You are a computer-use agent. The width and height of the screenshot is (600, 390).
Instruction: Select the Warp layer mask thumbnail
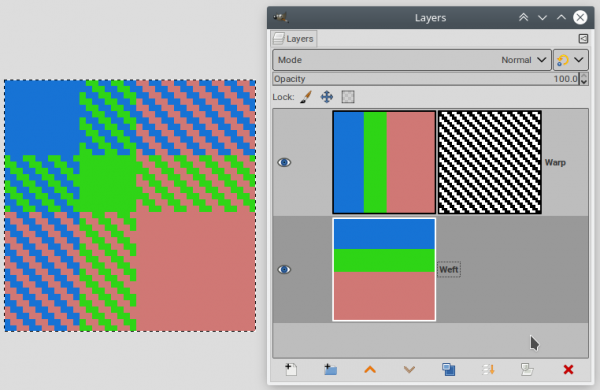489,162
